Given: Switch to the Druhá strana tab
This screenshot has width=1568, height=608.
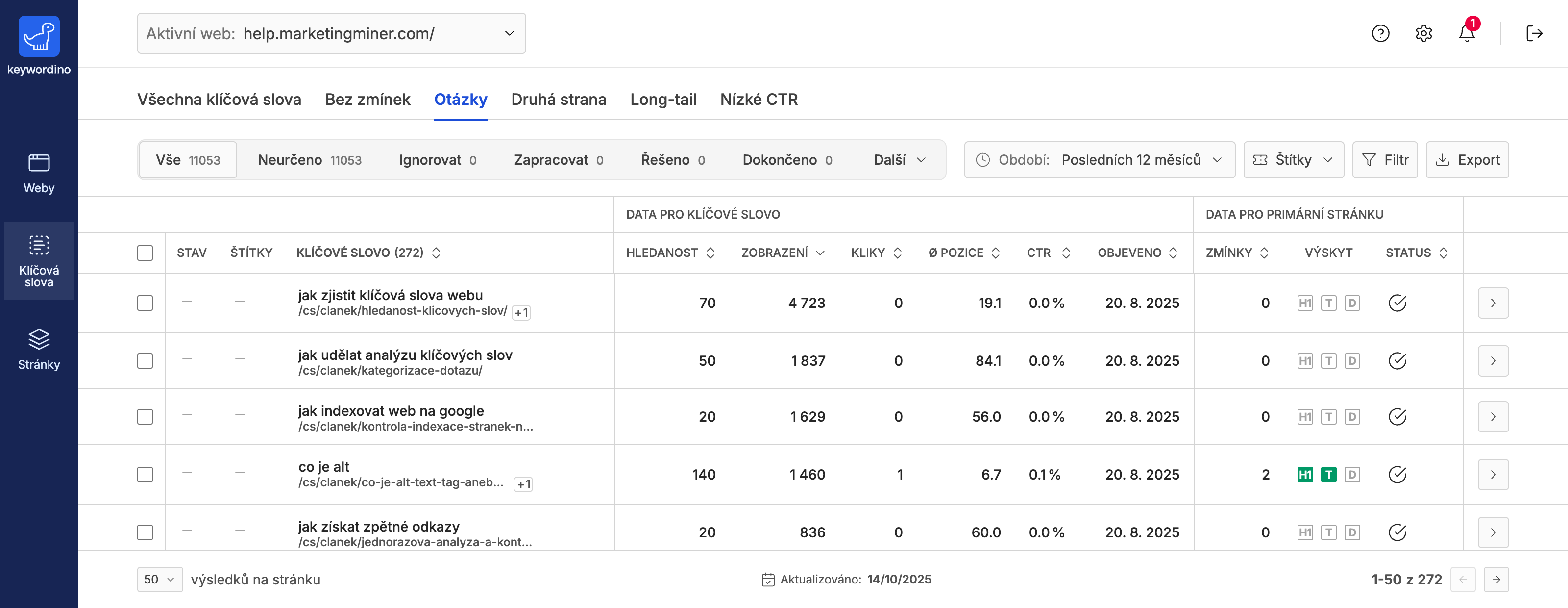Looking at the screenshot, I should tap(558, 100).
